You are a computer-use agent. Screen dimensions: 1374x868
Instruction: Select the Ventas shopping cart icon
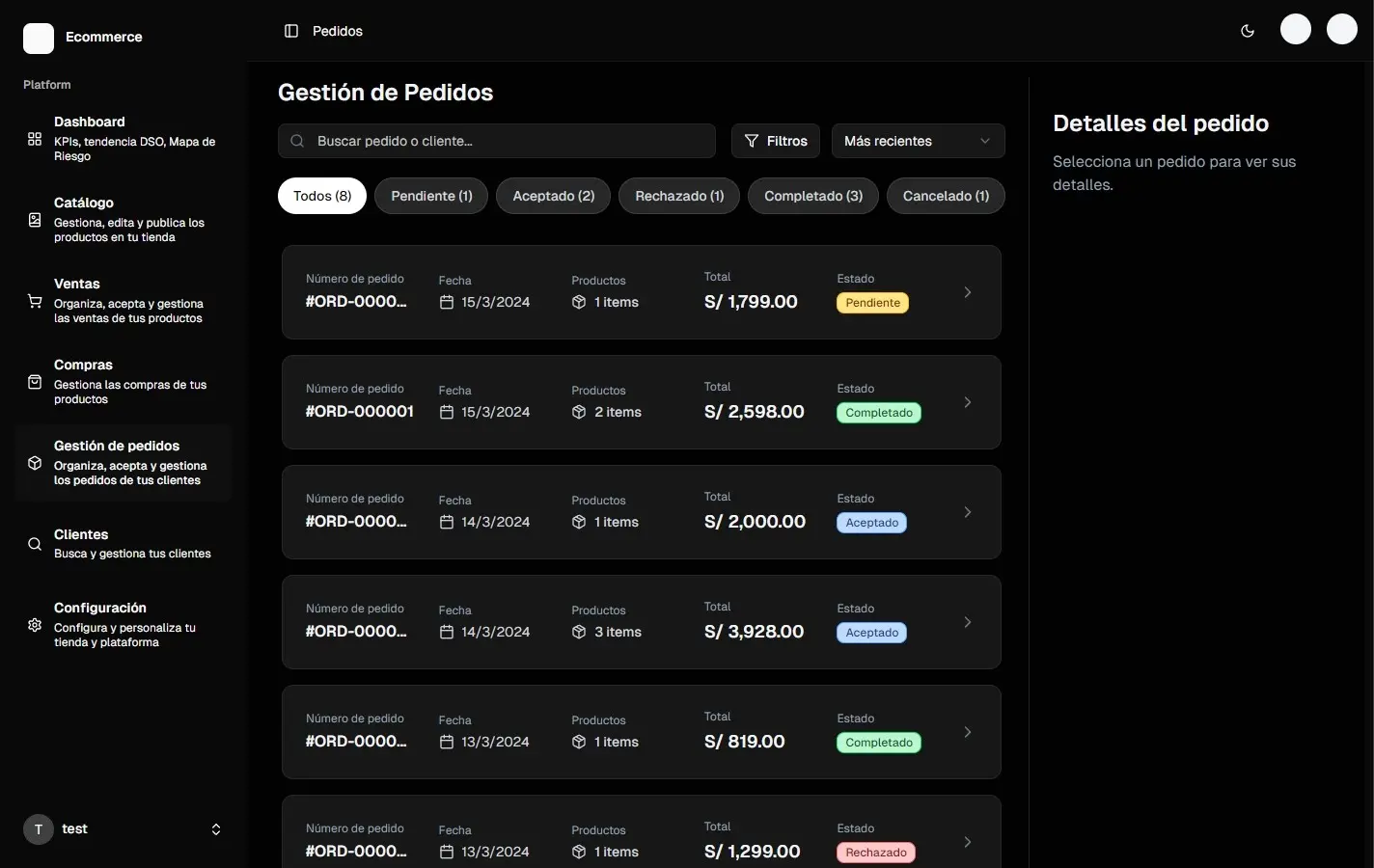click(x=34, y=300)
